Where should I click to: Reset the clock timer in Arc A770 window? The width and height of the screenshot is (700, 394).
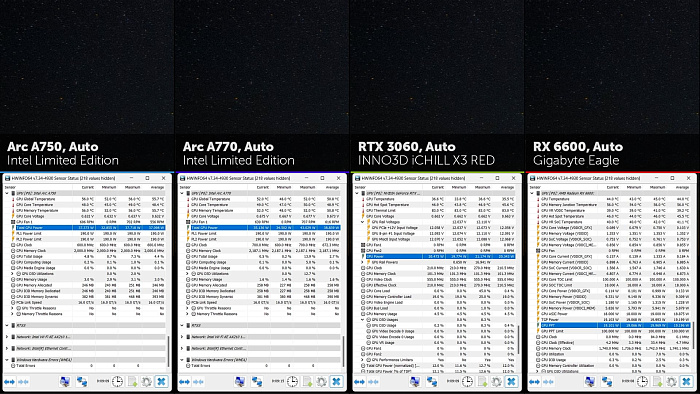tap(292, 382)
